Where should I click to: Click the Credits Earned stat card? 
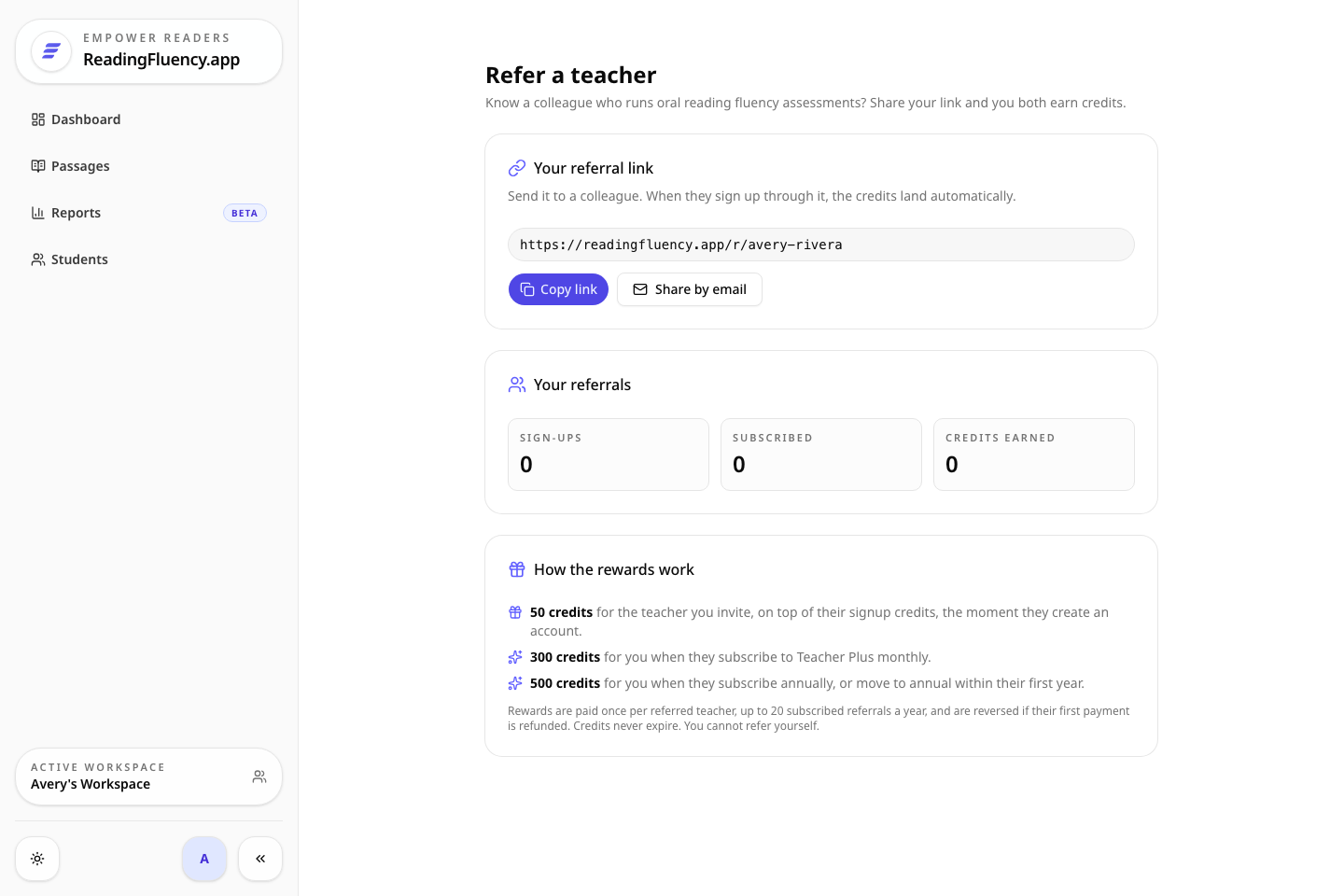[x=1034, y=455]
